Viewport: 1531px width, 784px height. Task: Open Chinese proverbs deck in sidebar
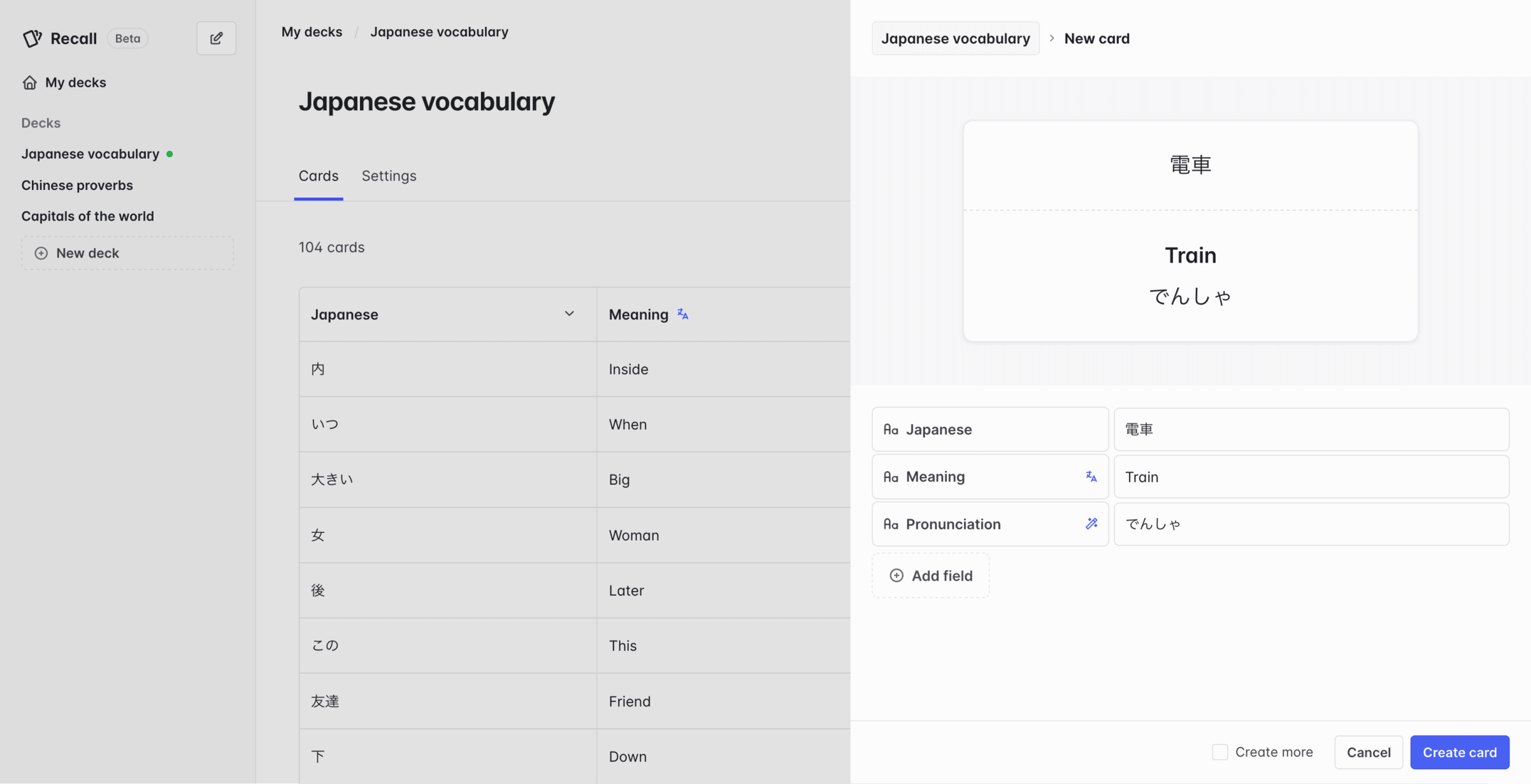(x=77, y=185)
